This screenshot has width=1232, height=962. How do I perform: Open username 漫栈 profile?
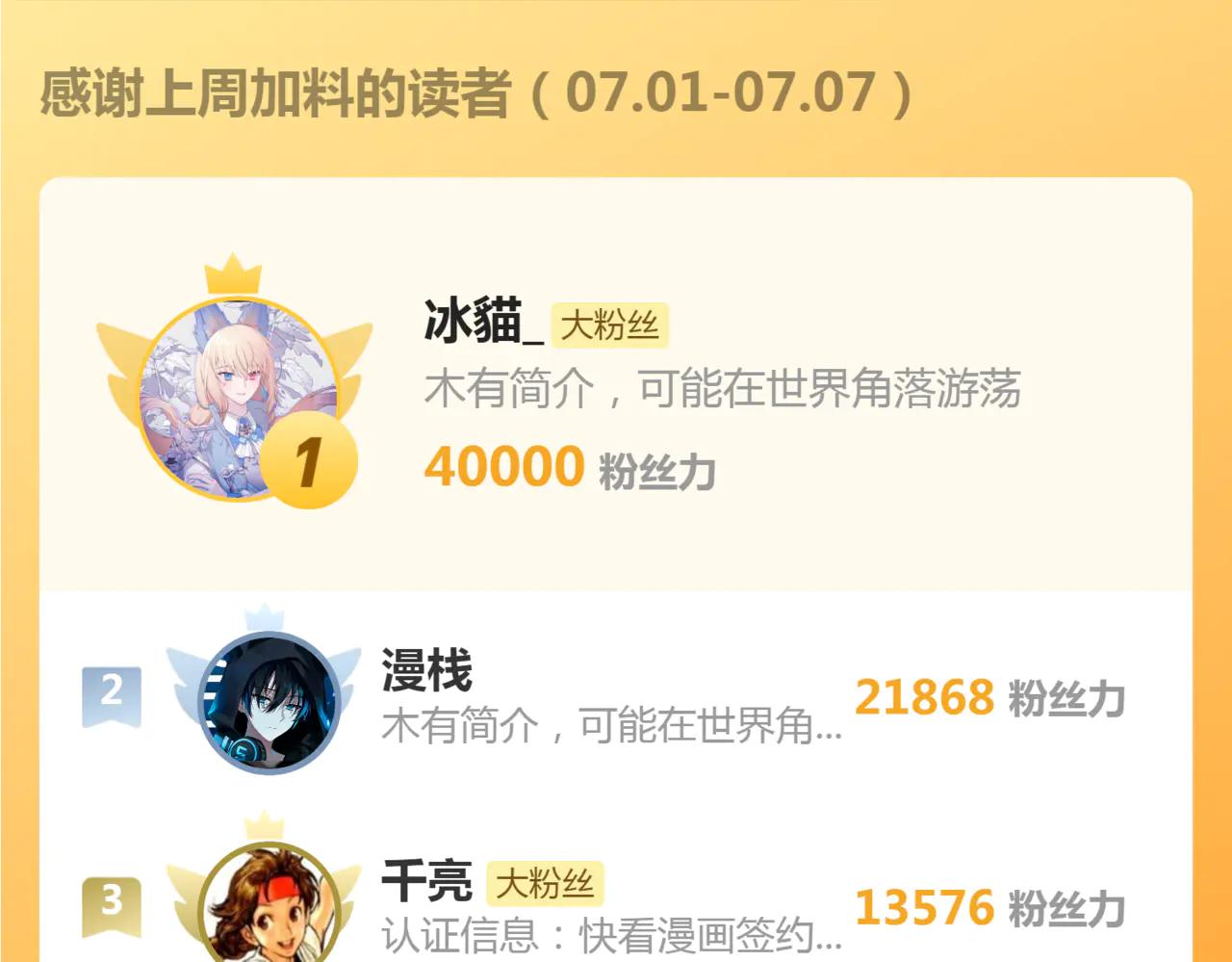click(x=427, y=670)
